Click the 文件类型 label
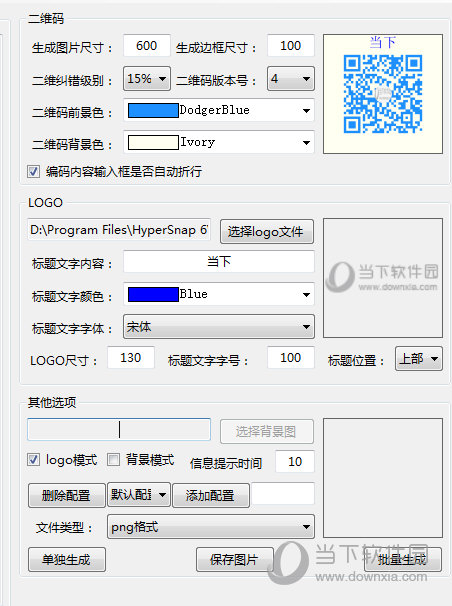Viewport: 452px width, 606px height. pyautogui.click(x=64, y=528)
